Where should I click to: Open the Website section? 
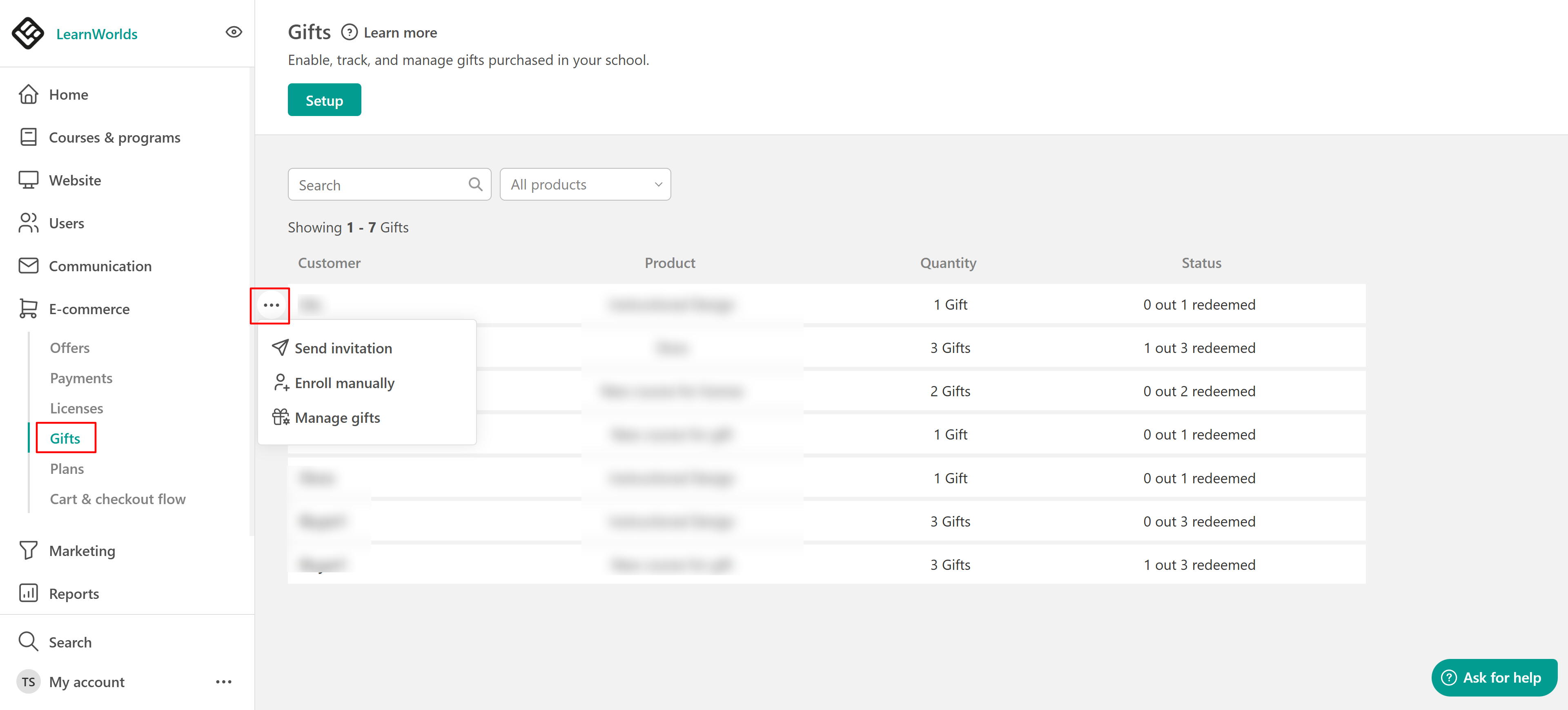click(x=75, y=180)
